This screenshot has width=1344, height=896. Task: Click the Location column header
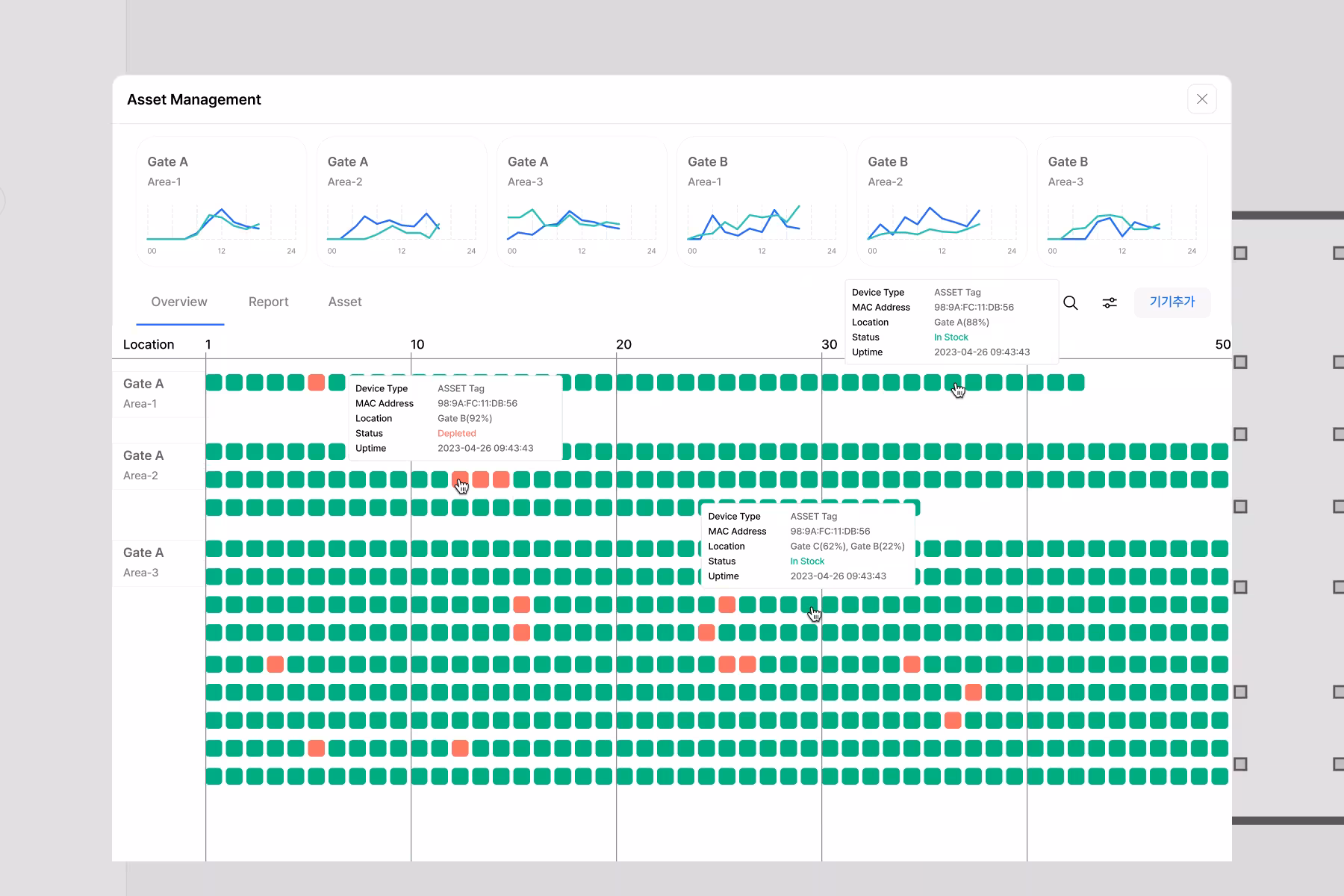tap(149, 344)
